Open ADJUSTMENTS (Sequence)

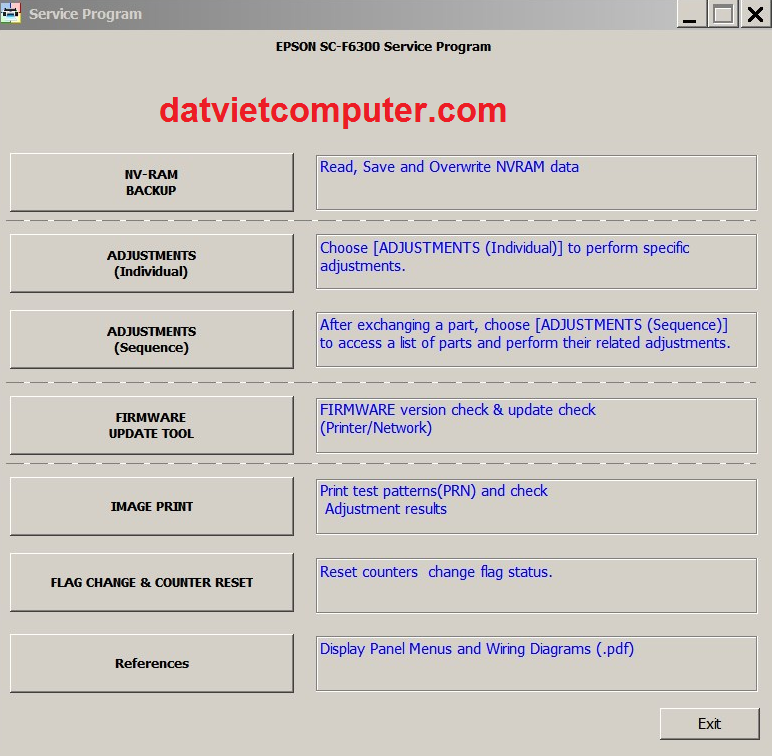click(x=151, y=340)
